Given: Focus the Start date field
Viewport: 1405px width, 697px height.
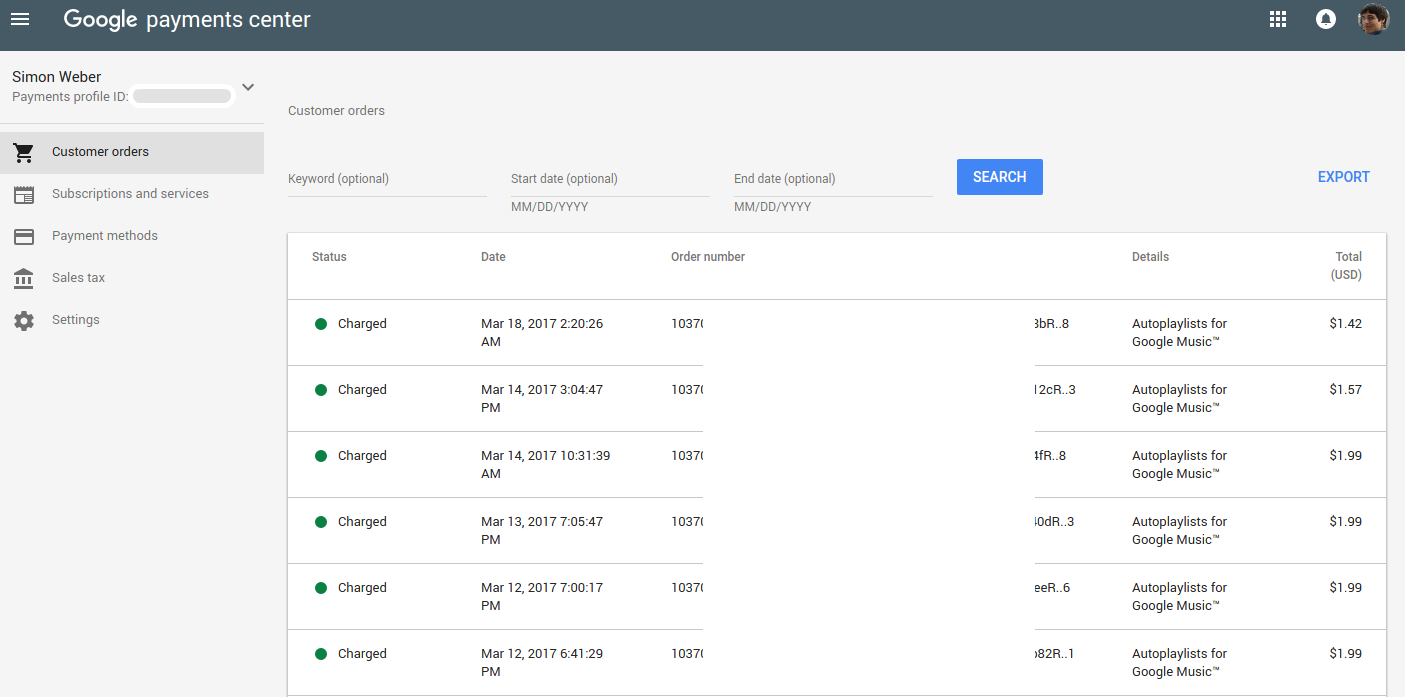Looking at the screenshot, I should point(610,179).
